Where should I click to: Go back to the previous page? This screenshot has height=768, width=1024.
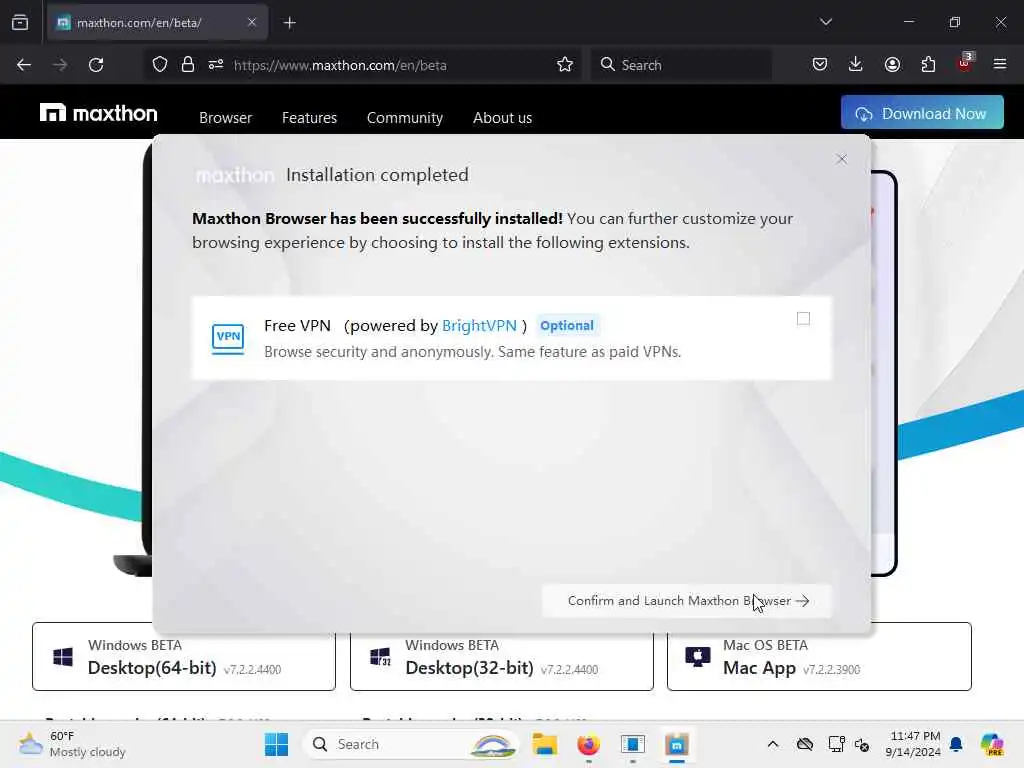pos(24,65)
